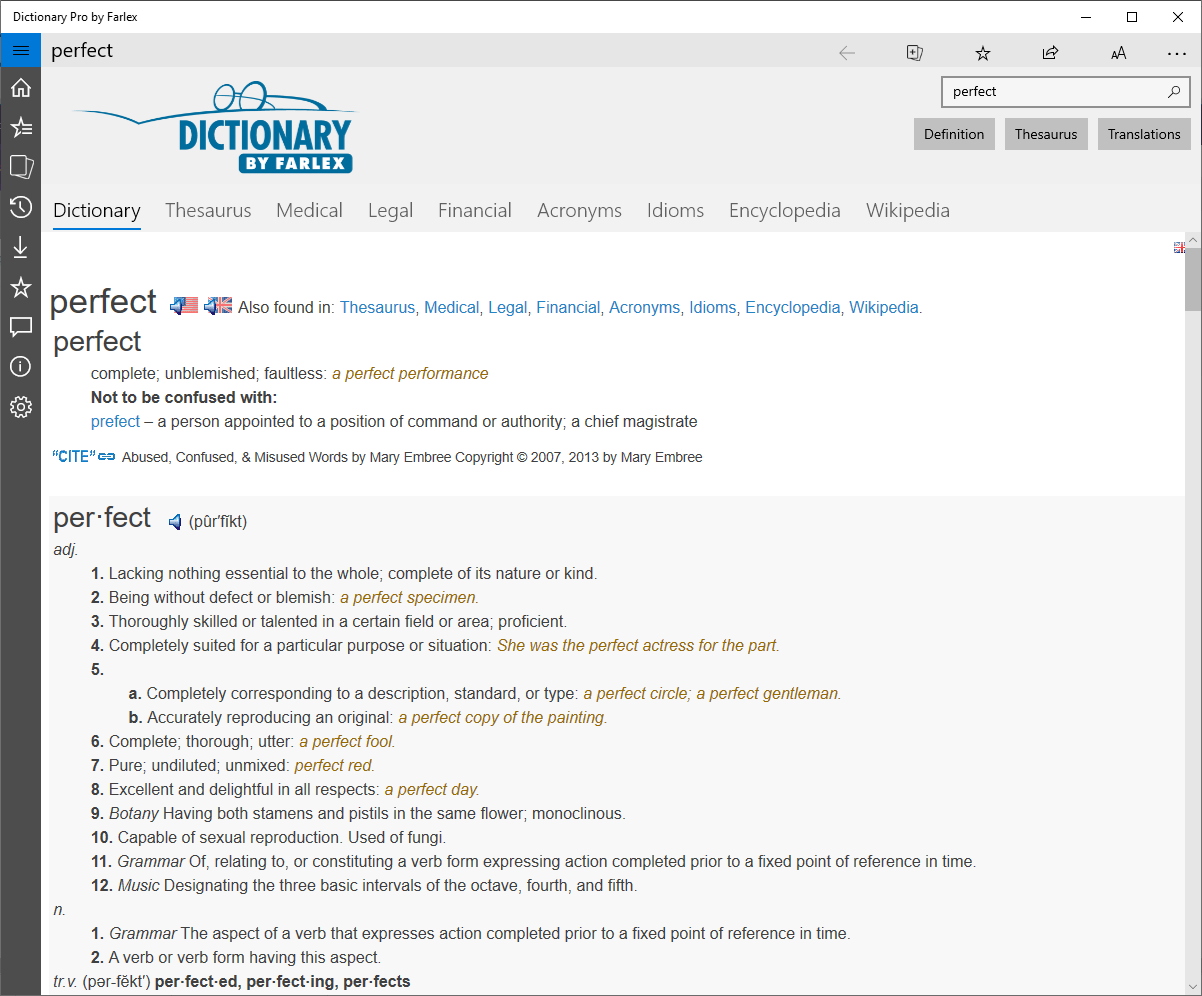Open settings with the gear icon
The image size is (1202, 996).
(x=20, y=407)
